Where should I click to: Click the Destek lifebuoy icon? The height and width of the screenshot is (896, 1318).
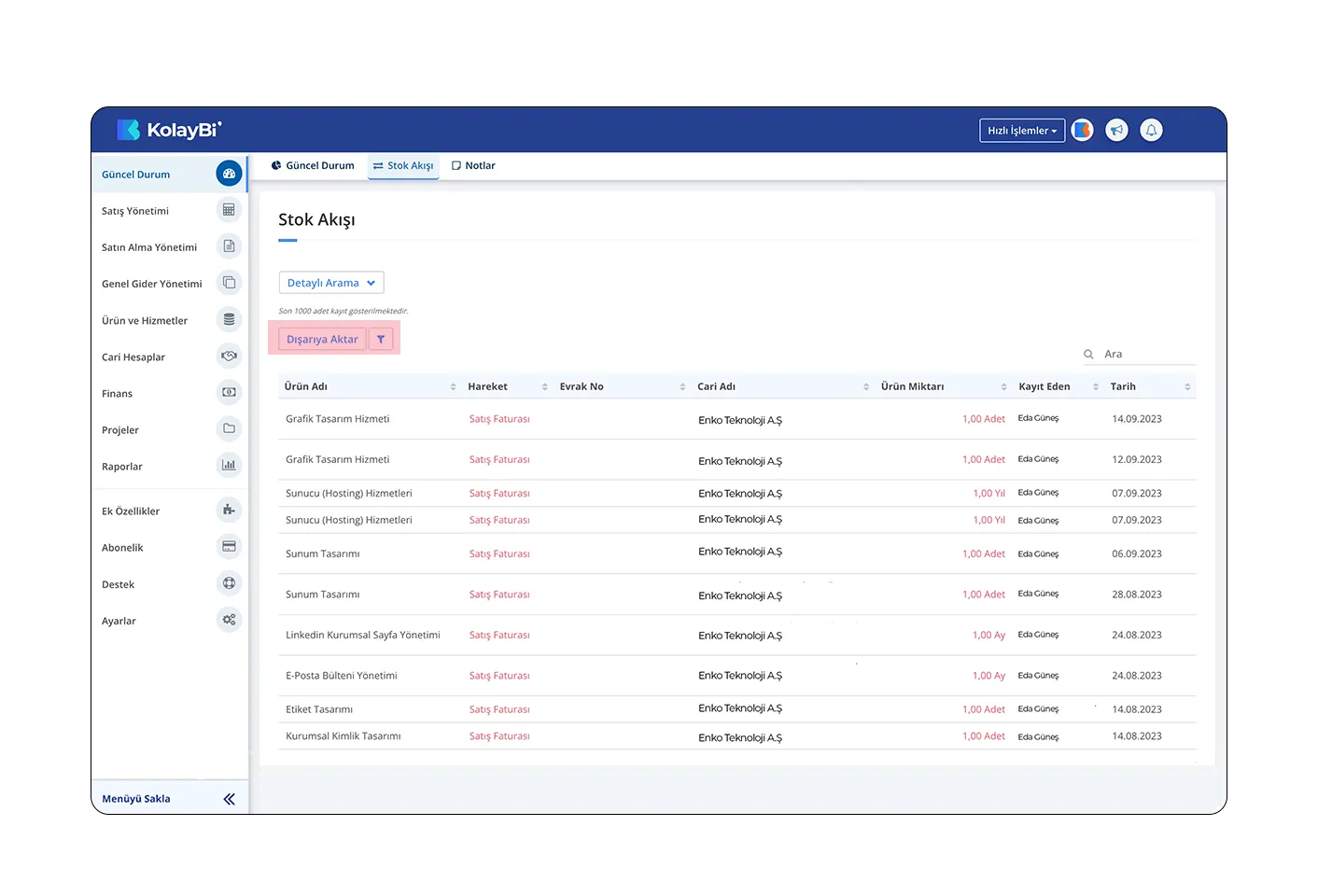pyautogui.click(x=229, y=583)
